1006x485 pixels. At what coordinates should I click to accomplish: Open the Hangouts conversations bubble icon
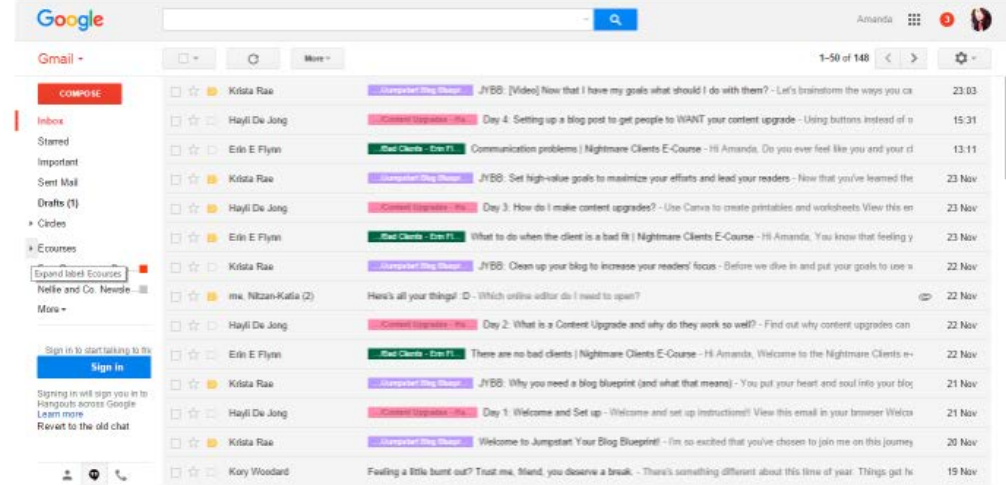(94, 475)
